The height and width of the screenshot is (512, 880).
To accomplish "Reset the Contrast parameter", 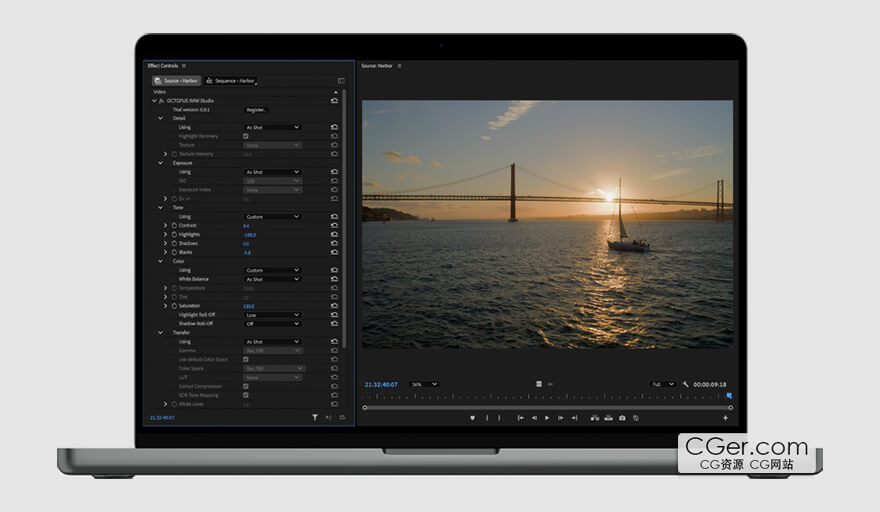I will tap(334, 226).
